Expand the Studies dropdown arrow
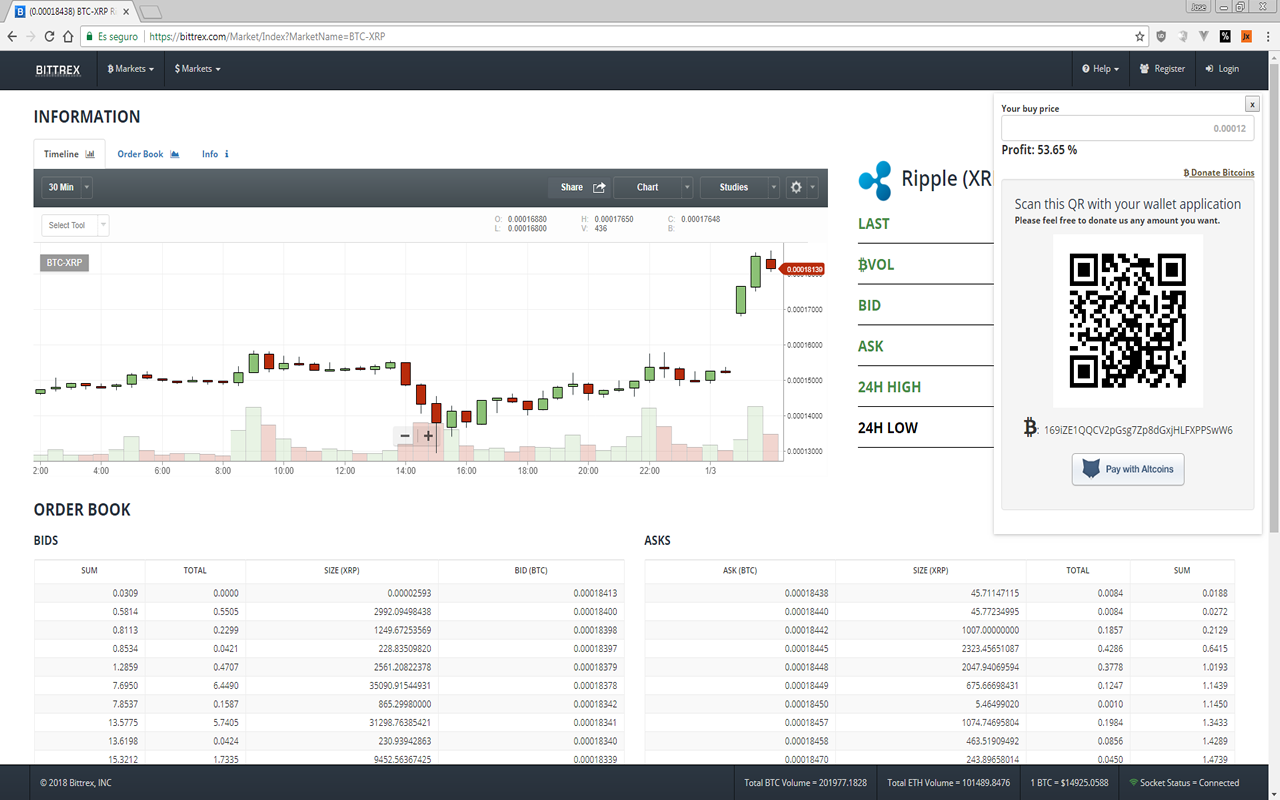Image resolution: width=1280 pixels, height=800 pixels. (x=773, y=187)
